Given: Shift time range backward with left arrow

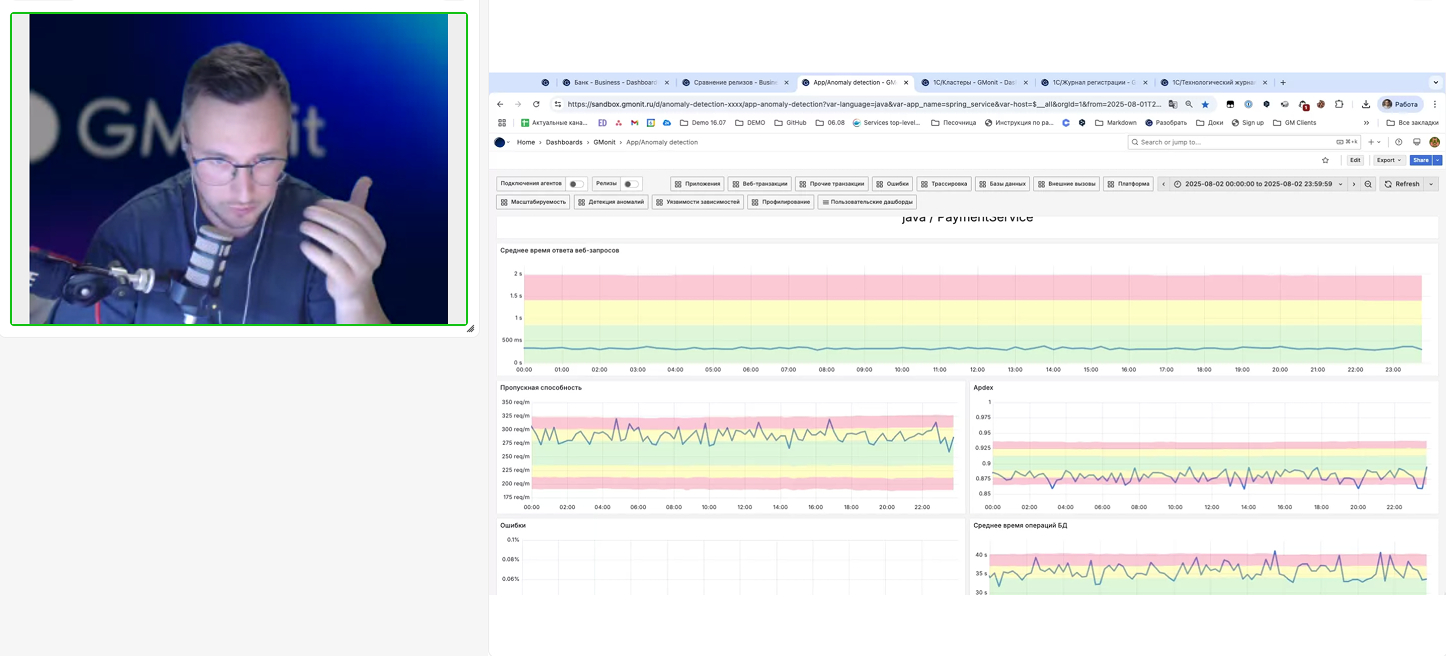Looking at the screenshot, I should 1164,184.
